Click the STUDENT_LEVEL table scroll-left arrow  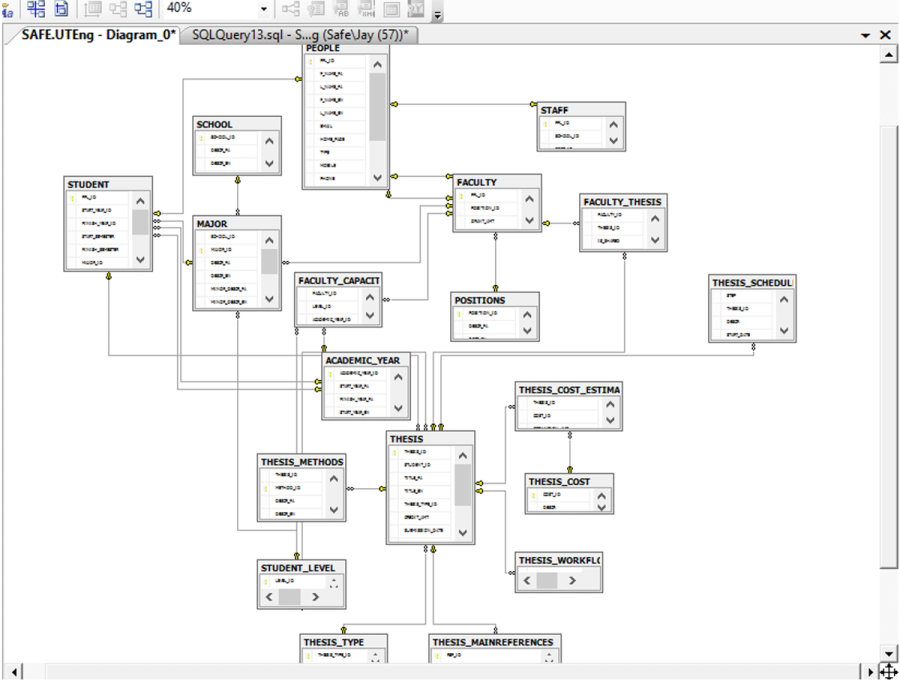point(269,597)
